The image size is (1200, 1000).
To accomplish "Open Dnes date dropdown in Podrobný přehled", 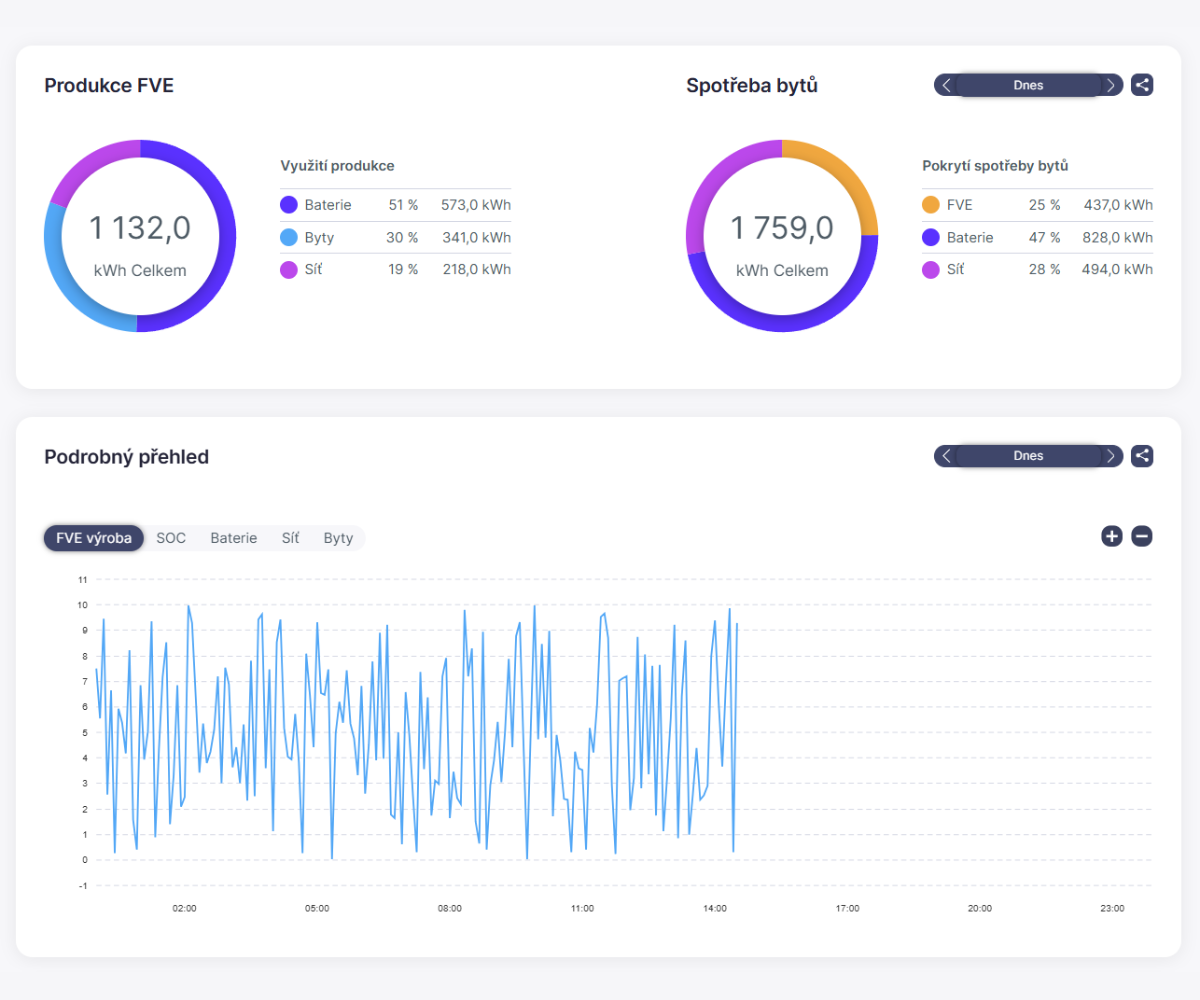I will [x=1028, y=456].
